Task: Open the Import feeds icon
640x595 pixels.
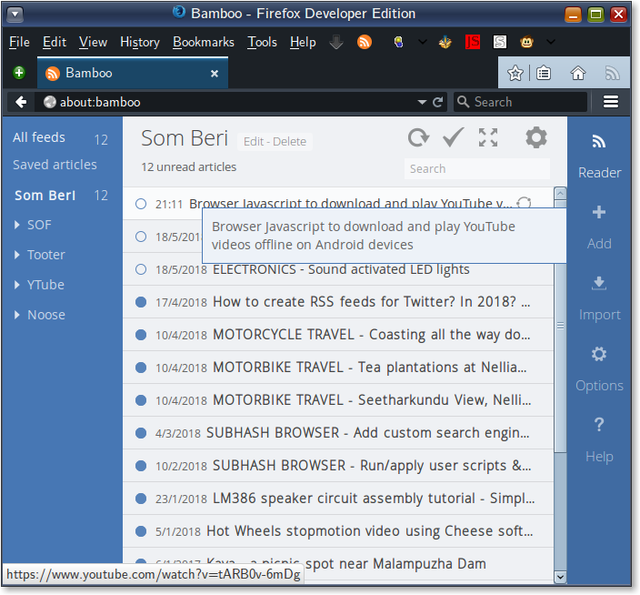Action: tap(599, 283)
